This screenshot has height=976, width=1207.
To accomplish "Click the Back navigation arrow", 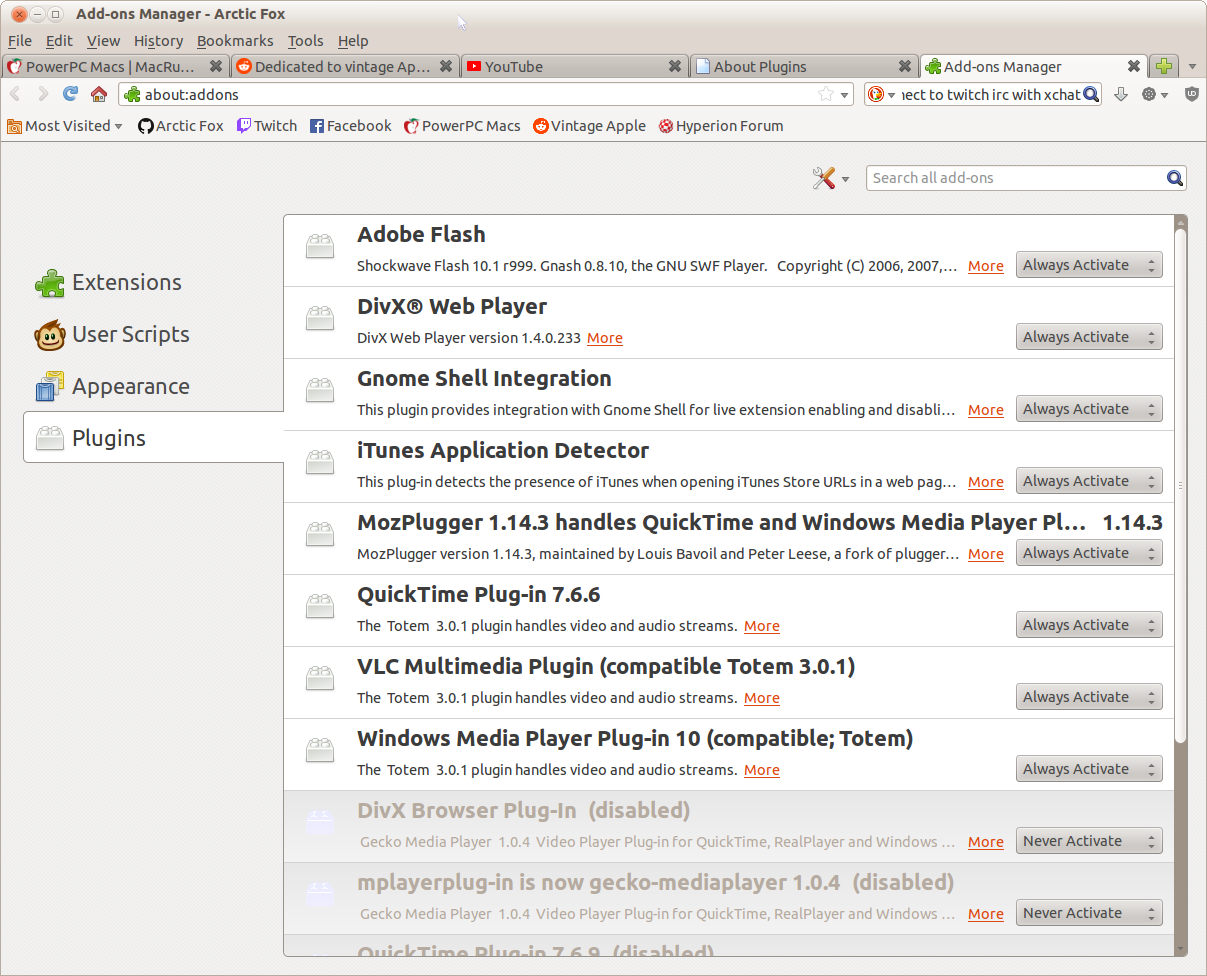I will pos(17,94).
